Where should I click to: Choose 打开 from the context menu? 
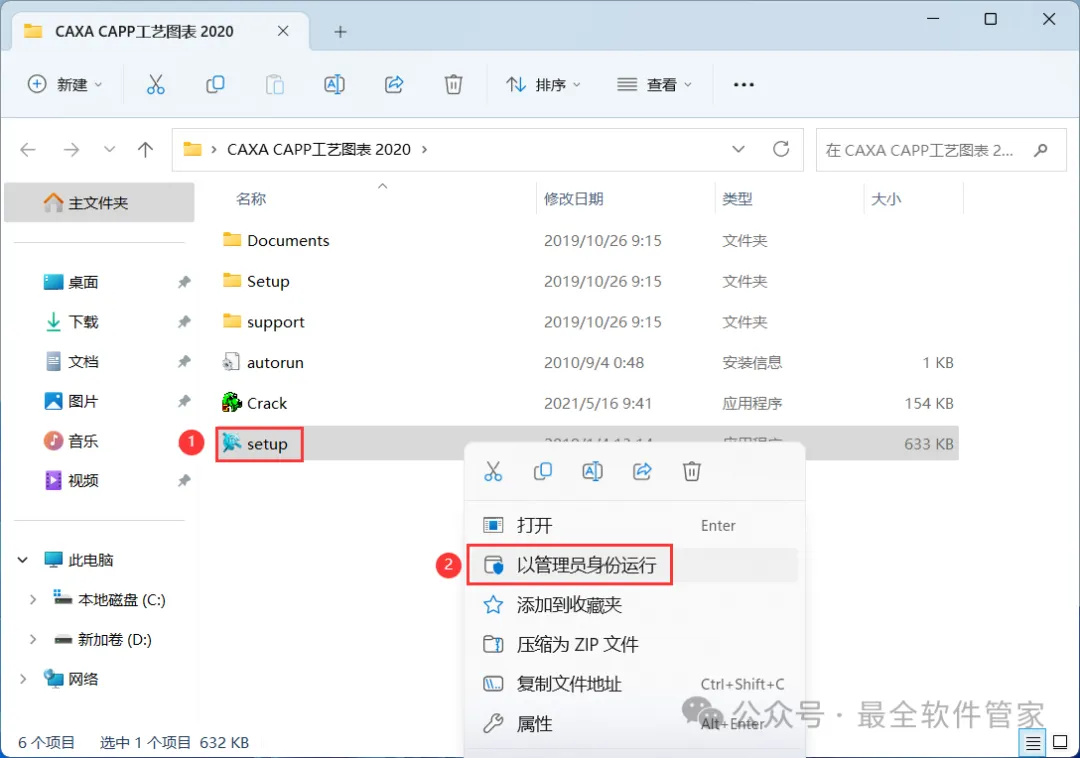tap(634, 525)
